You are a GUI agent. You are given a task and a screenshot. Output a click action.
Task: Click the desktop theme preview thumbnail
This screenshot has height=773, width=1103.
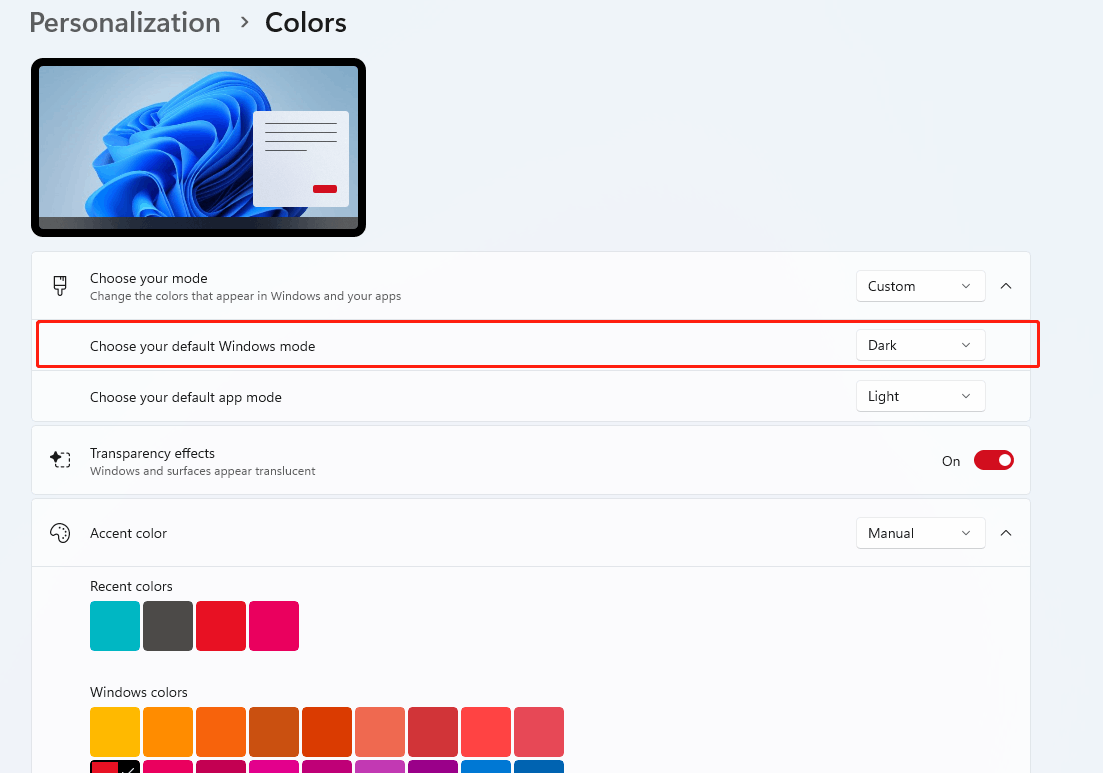pos(198,146)
